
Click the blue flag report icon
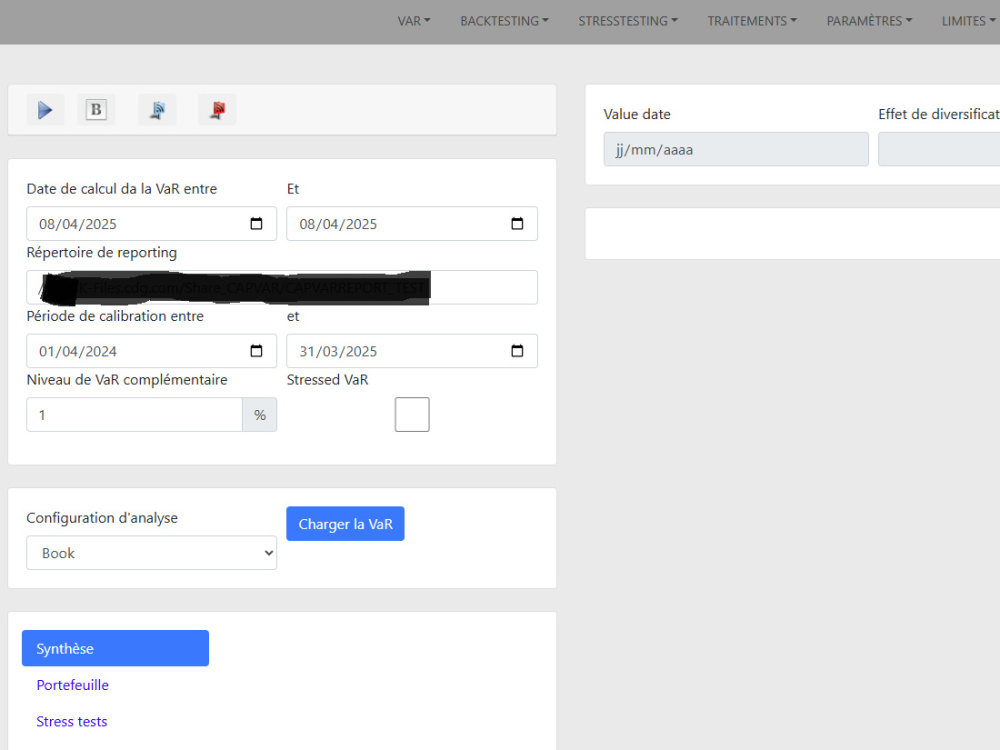click(158, 110)
